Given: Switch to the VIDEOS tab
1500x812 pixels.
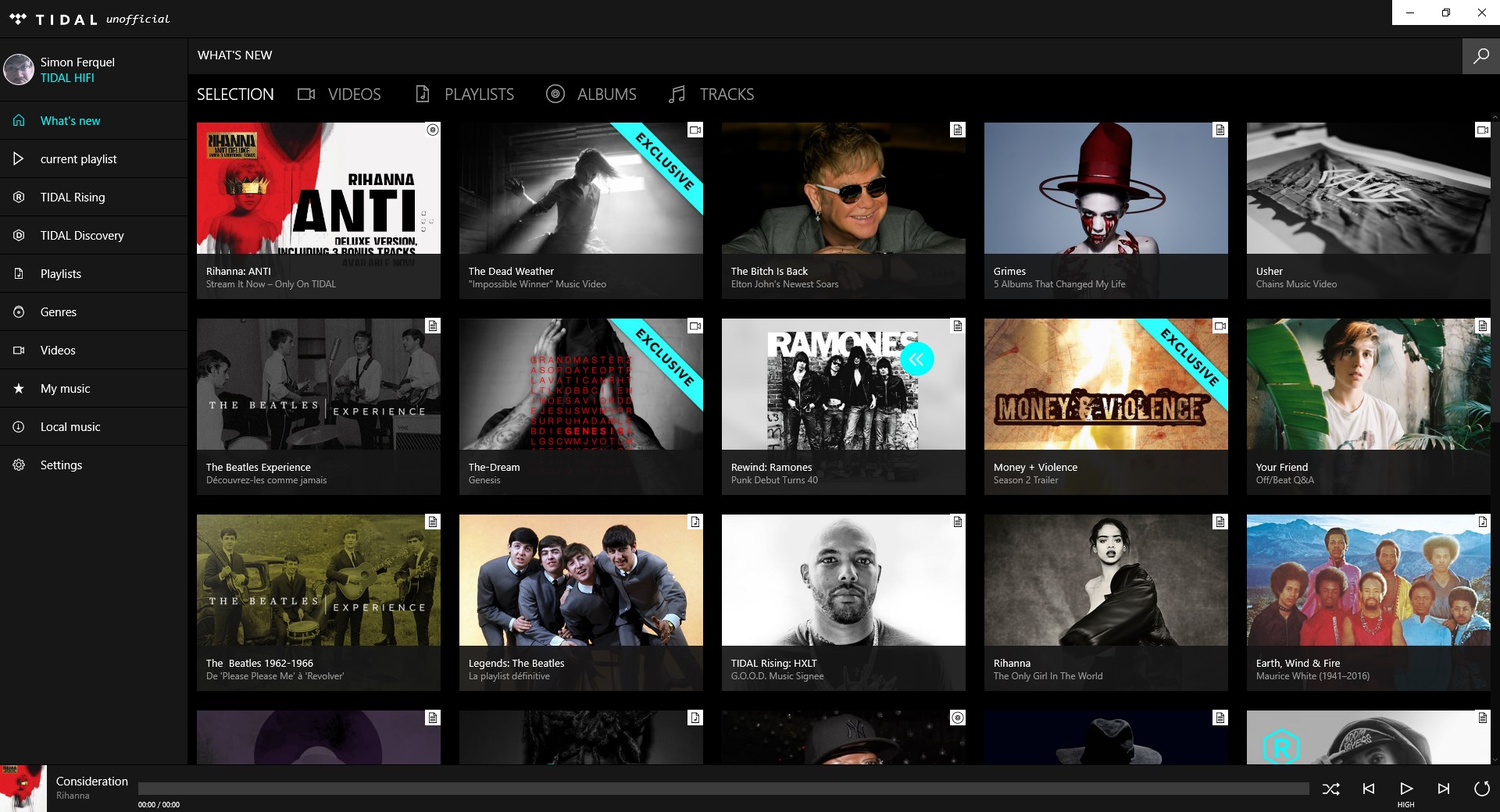Looking at the screenshot, I should coord(339,94).
